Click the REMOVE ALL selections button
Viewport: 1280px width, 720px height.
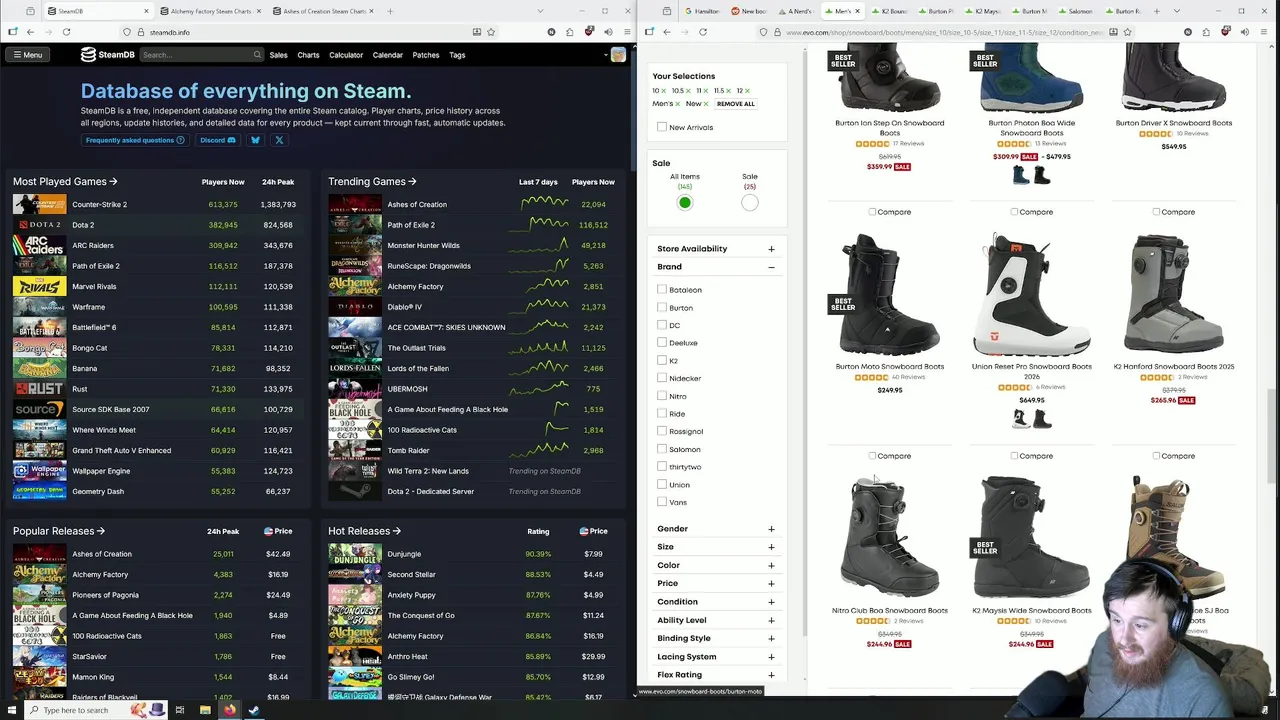[736, 104]
